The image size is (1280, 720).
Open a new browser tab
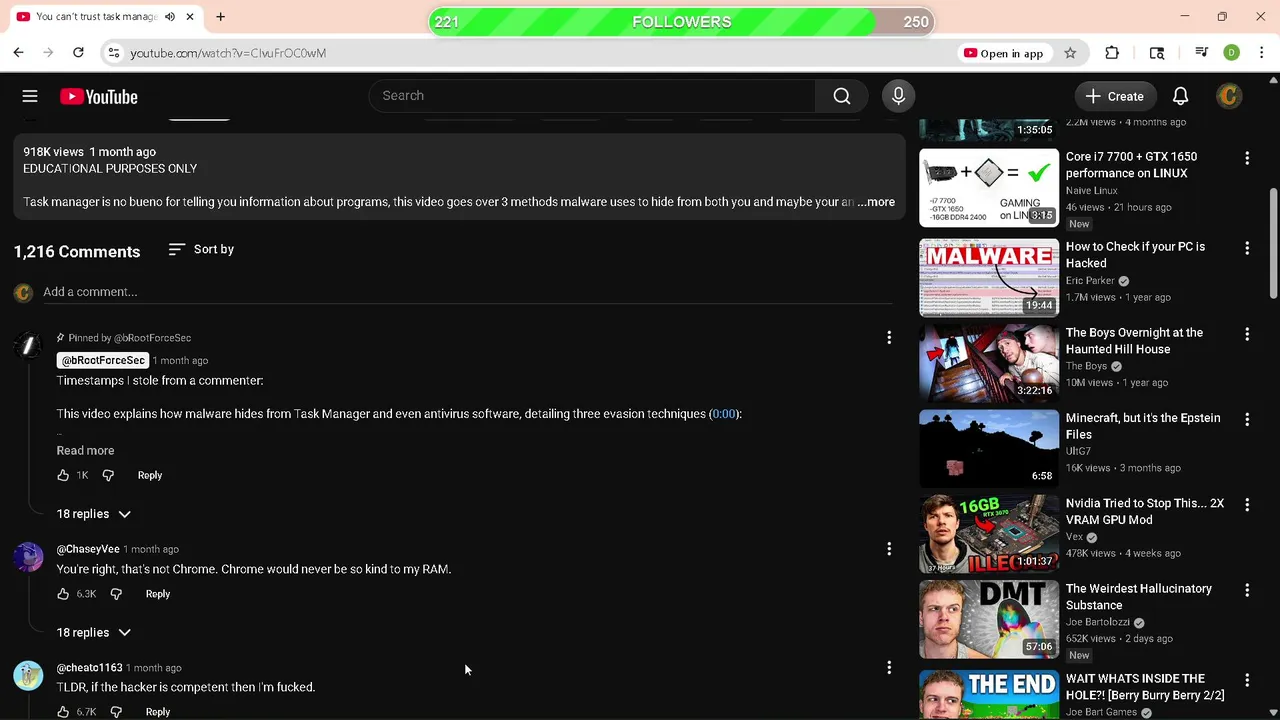220,17
